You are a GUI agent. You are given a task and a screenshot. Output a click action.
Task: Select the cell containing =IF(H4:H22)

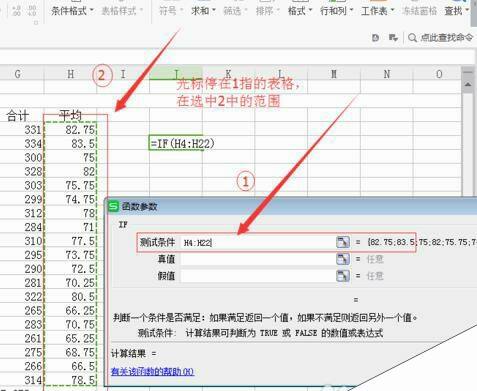pyautogui.click(x=176, y=144)
